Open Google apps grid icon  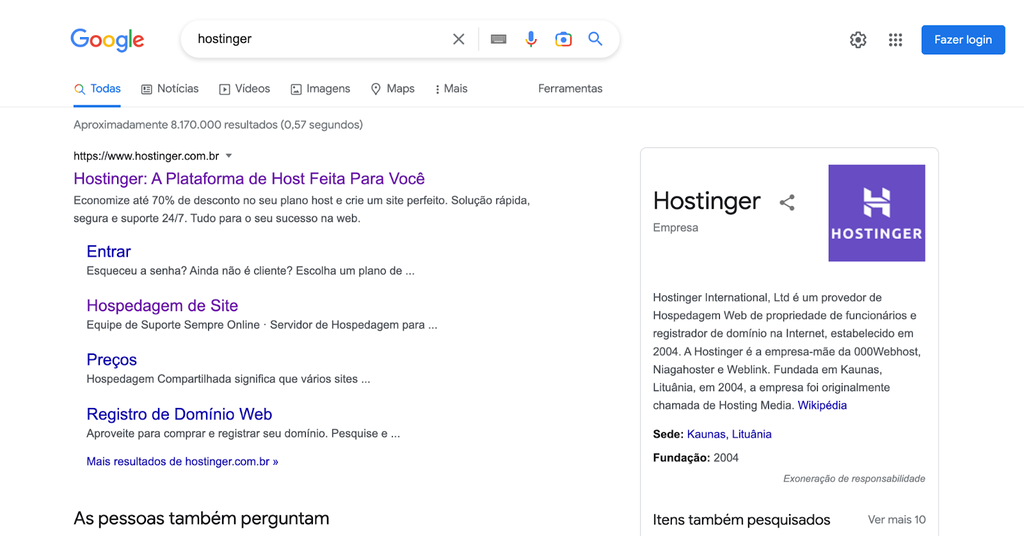895,40
